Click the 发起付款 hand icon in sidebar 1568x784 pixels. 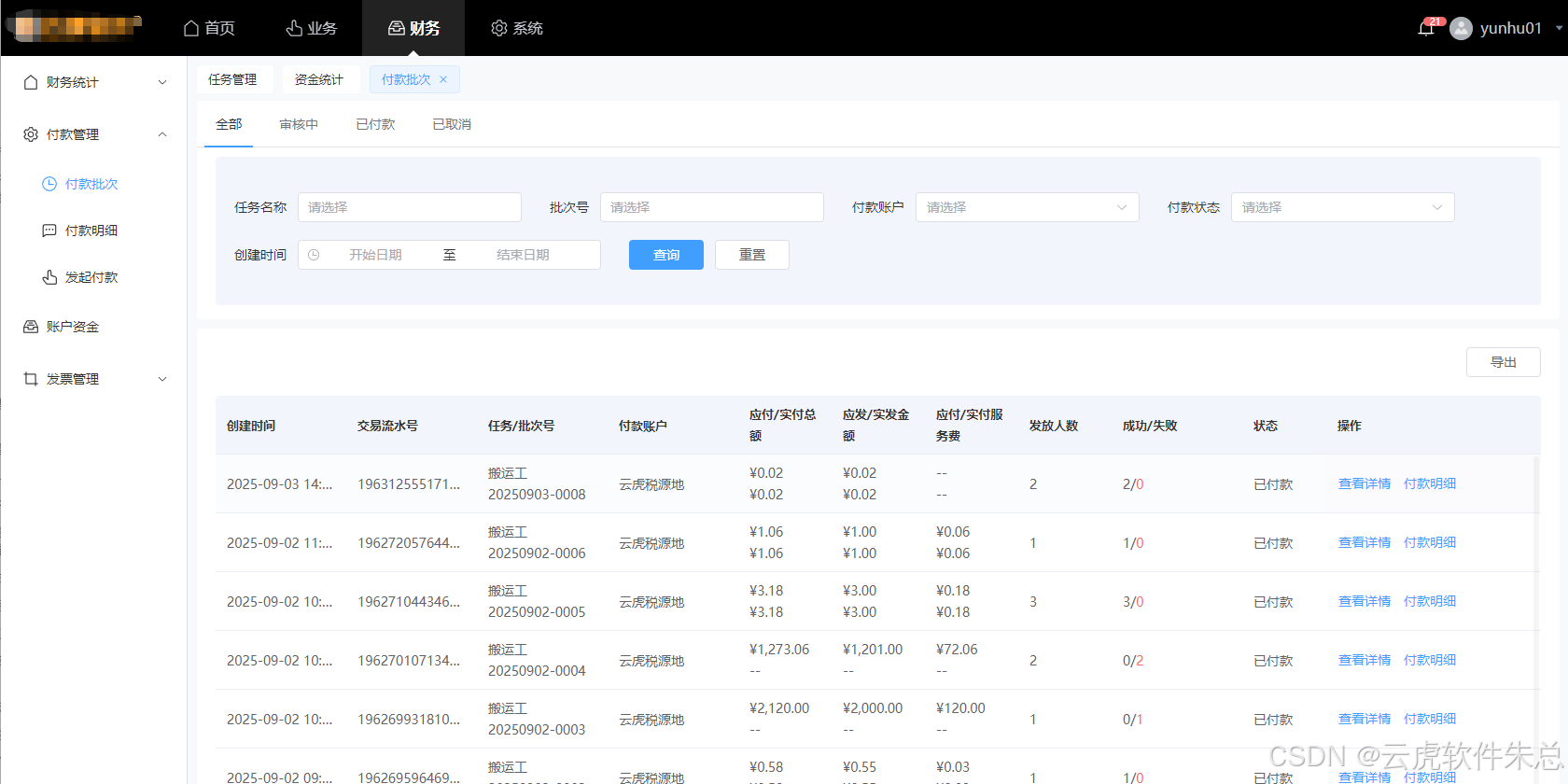click(49, 277)
